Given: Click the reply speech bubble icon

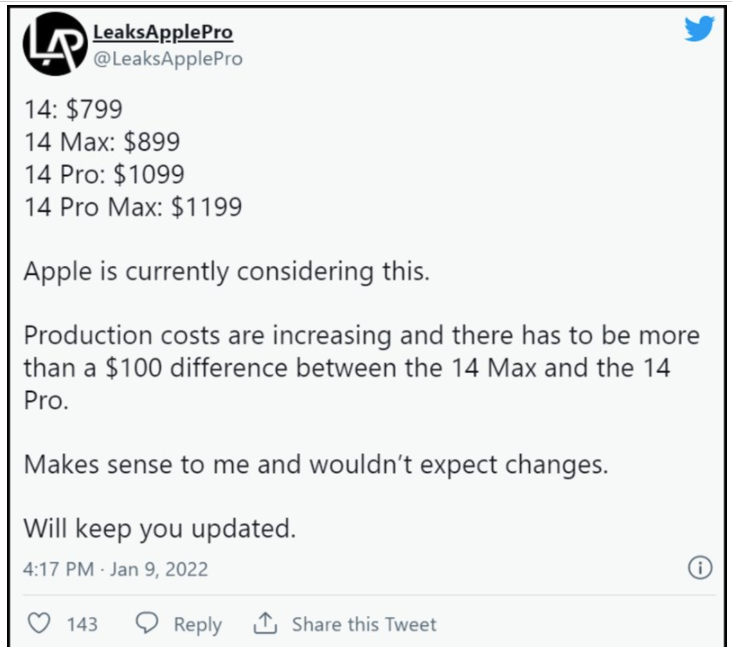Looking at the screenshot, I should [147, 623].
